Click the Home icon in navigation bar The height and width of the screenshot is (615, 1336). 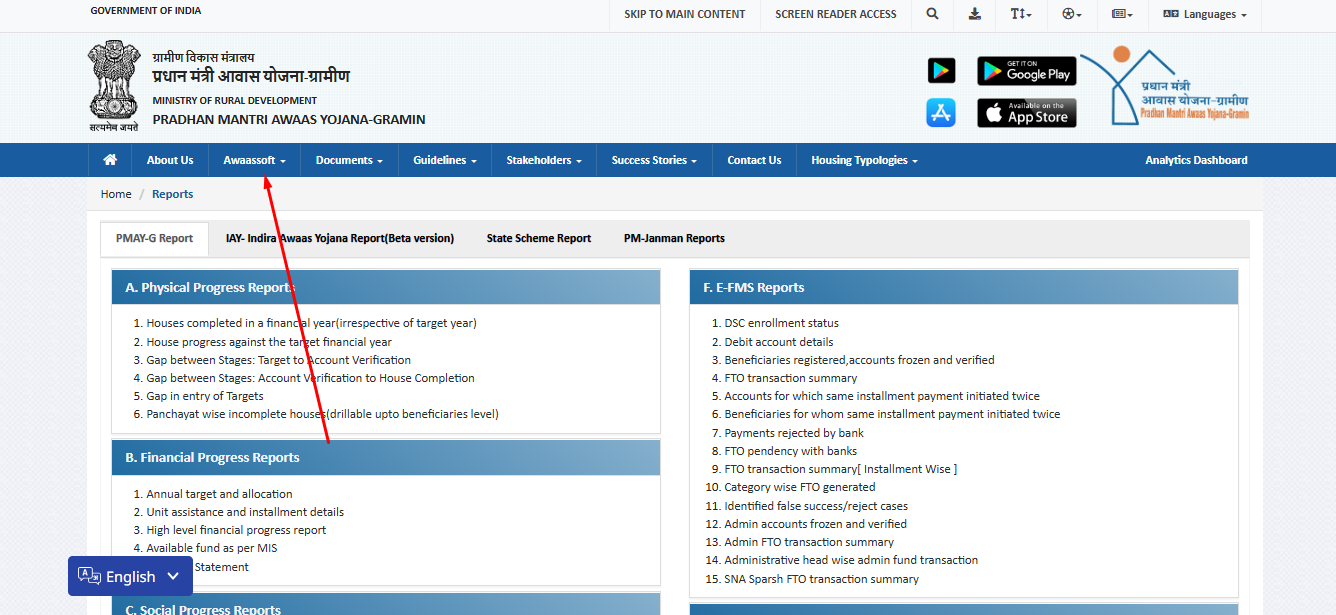pyautogui.click(x=110, y=160)
